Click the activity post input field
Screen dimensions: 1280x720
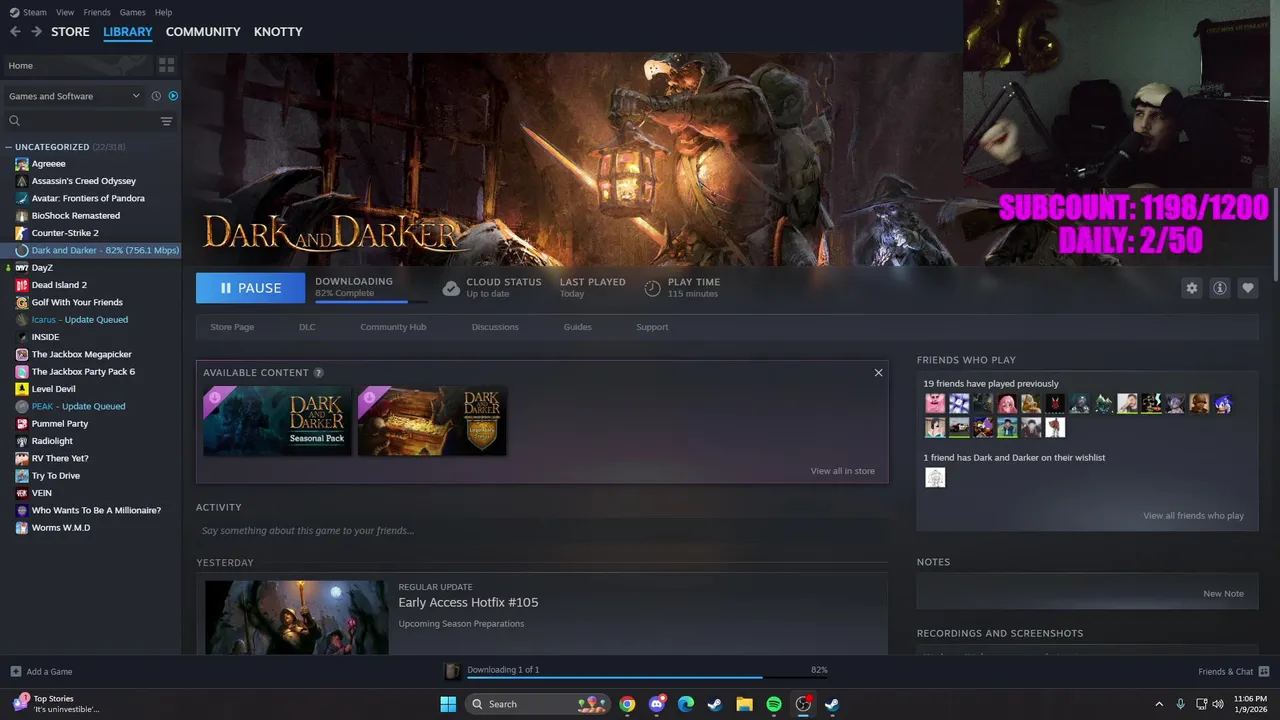click(541, 530)
